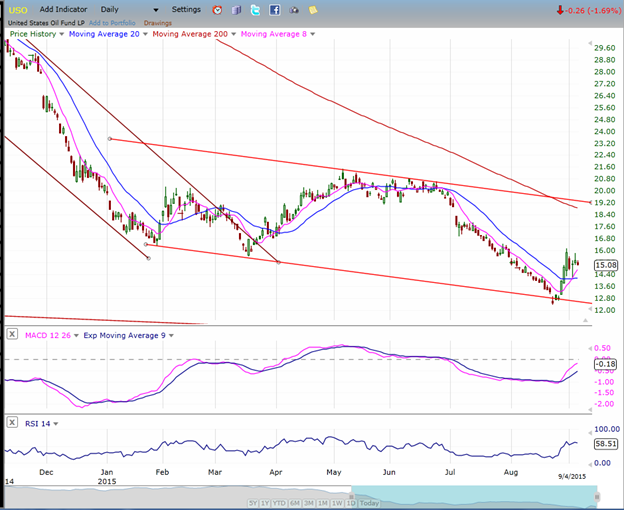Screen dimensions: 624x510
Task: Click the purple book icon in toolbar
Action: tap(236, 10)
